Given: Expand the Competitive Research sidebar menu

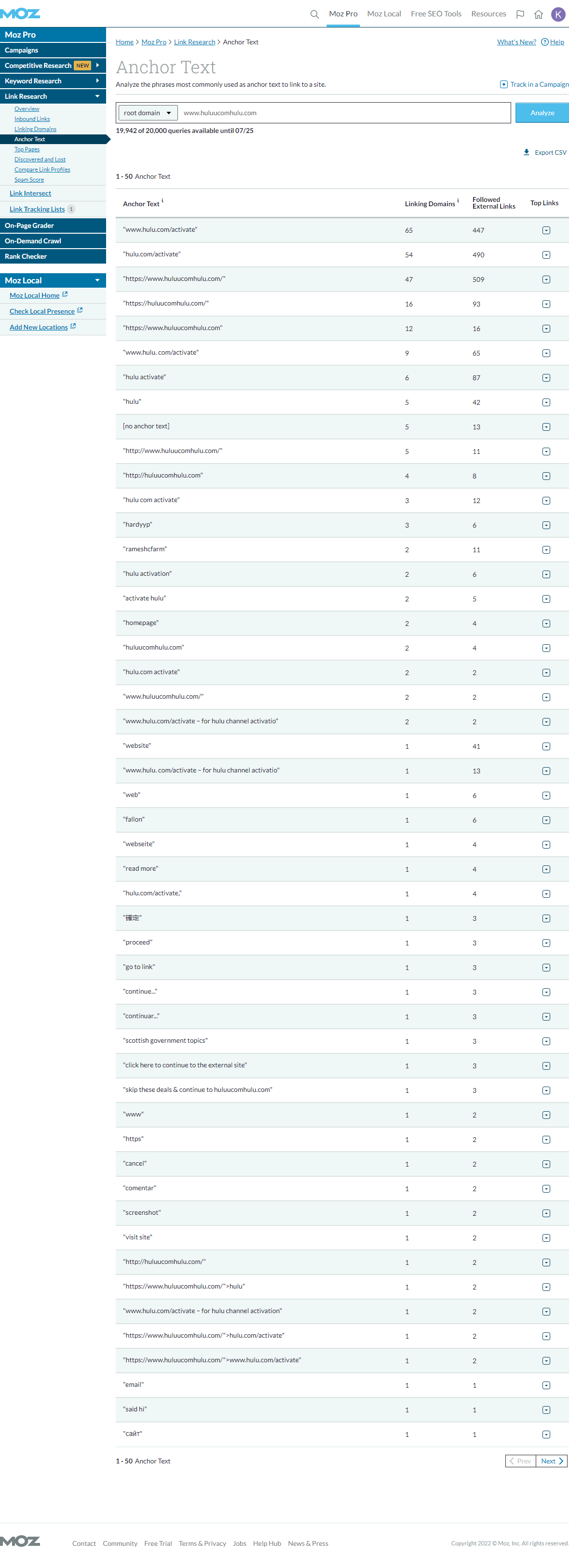Looking at the screenshot, I should 97,65.
